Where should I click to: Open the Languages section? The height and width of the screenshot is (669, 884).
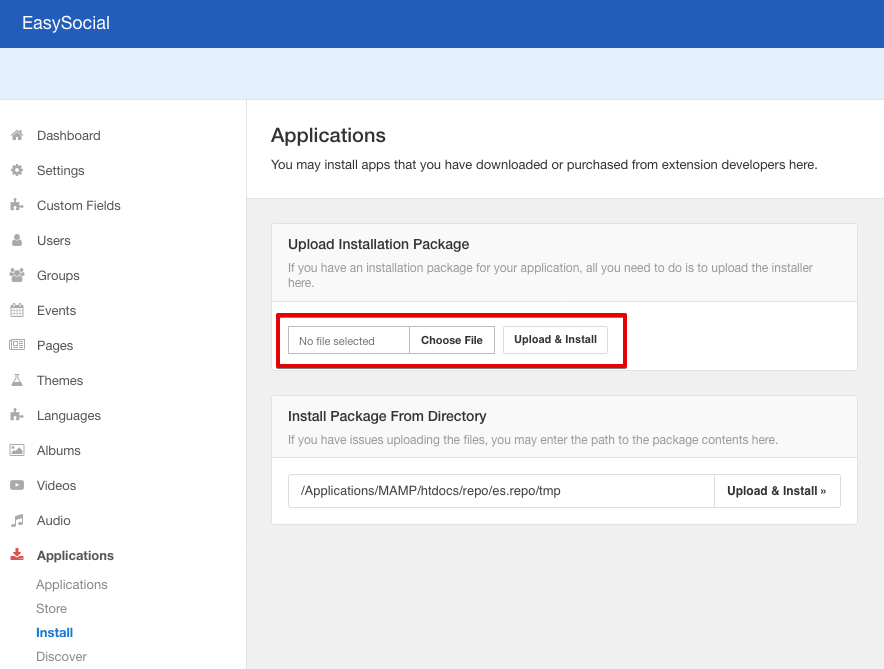tap(69, 415)
